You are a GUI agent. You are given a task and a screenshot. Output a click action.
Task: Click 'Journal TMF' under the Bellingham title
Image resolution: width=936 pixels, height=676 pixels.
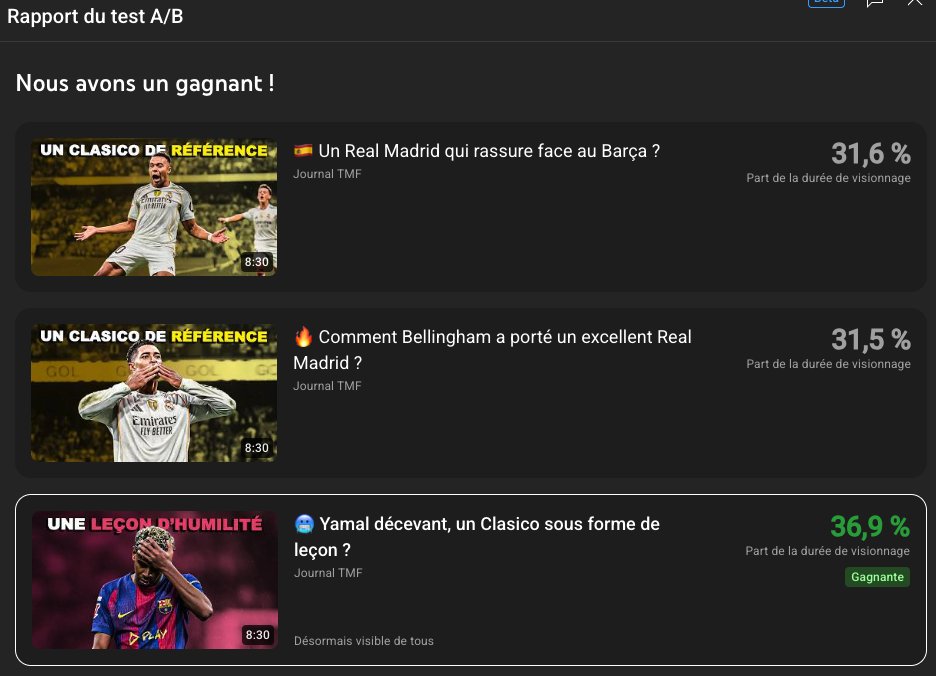[327, 386]
